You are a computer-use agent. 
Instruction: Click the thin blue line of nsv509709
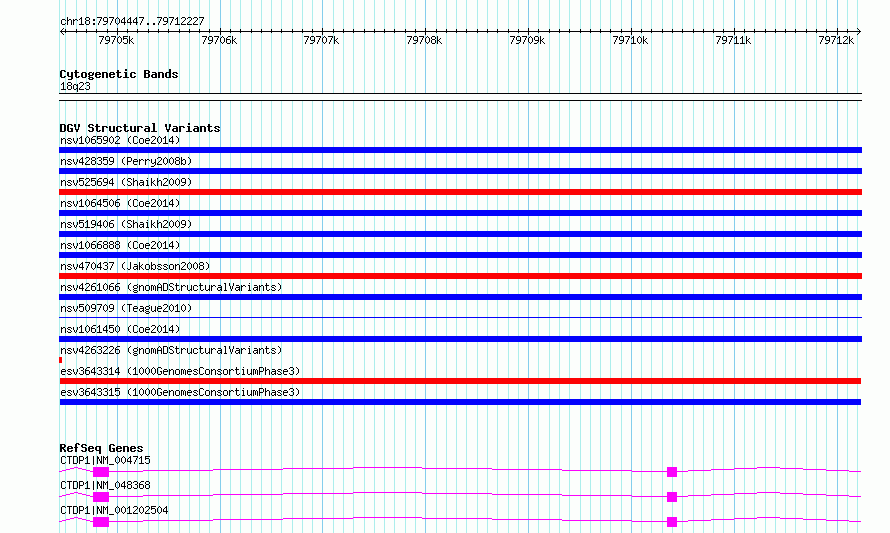coord(460,317)
